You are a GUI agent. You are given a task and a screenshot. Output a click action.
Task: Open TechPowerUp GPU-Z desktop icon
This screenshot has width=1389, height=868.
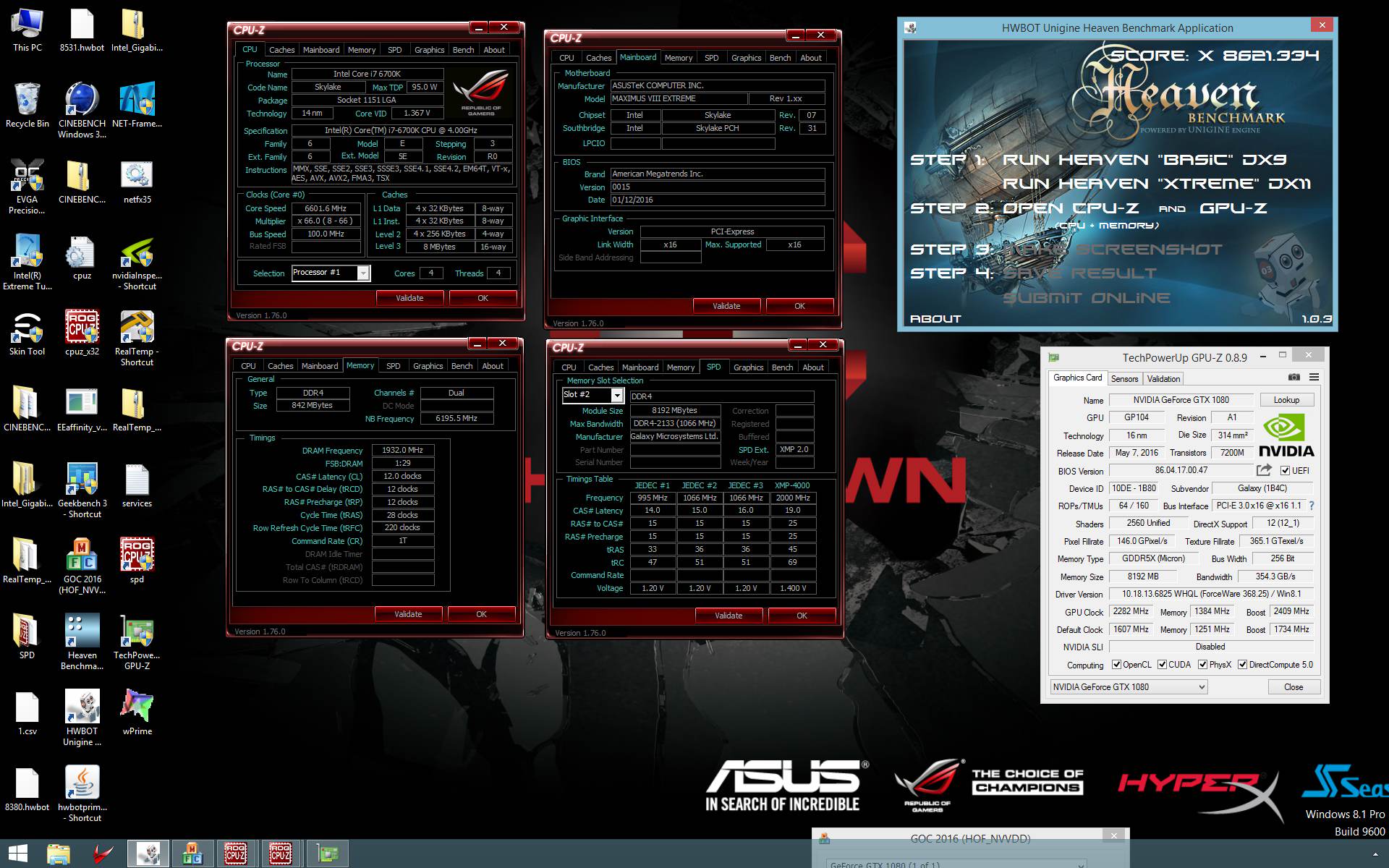coord(137,642)
